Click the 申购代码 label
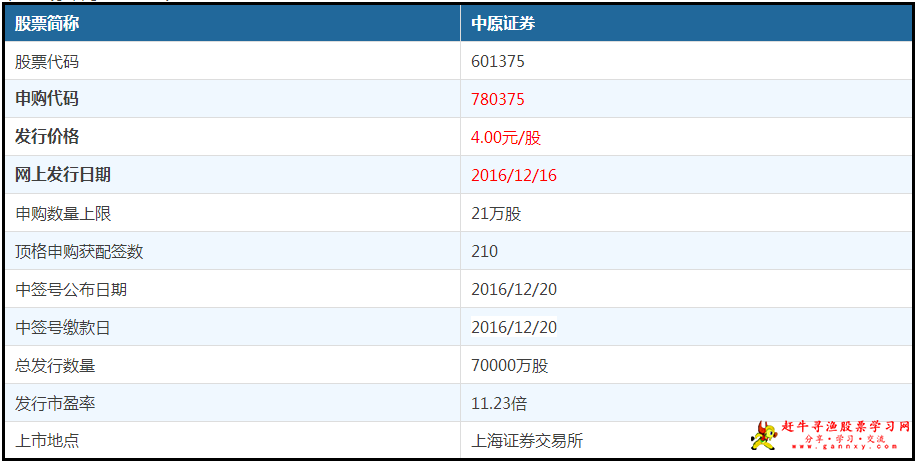Viewport: 917px width, 463px height. pyautogui.click(x=47, y=99)
